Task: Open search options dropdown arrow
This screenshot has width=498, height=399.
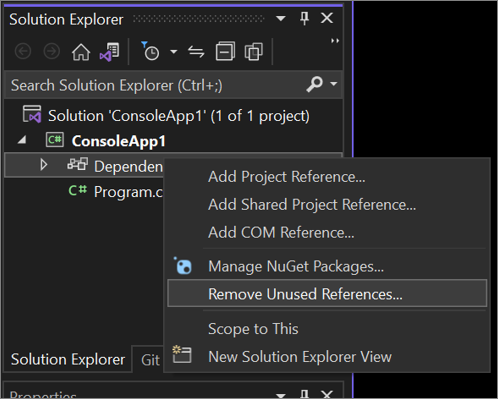Action: (333, 84)
